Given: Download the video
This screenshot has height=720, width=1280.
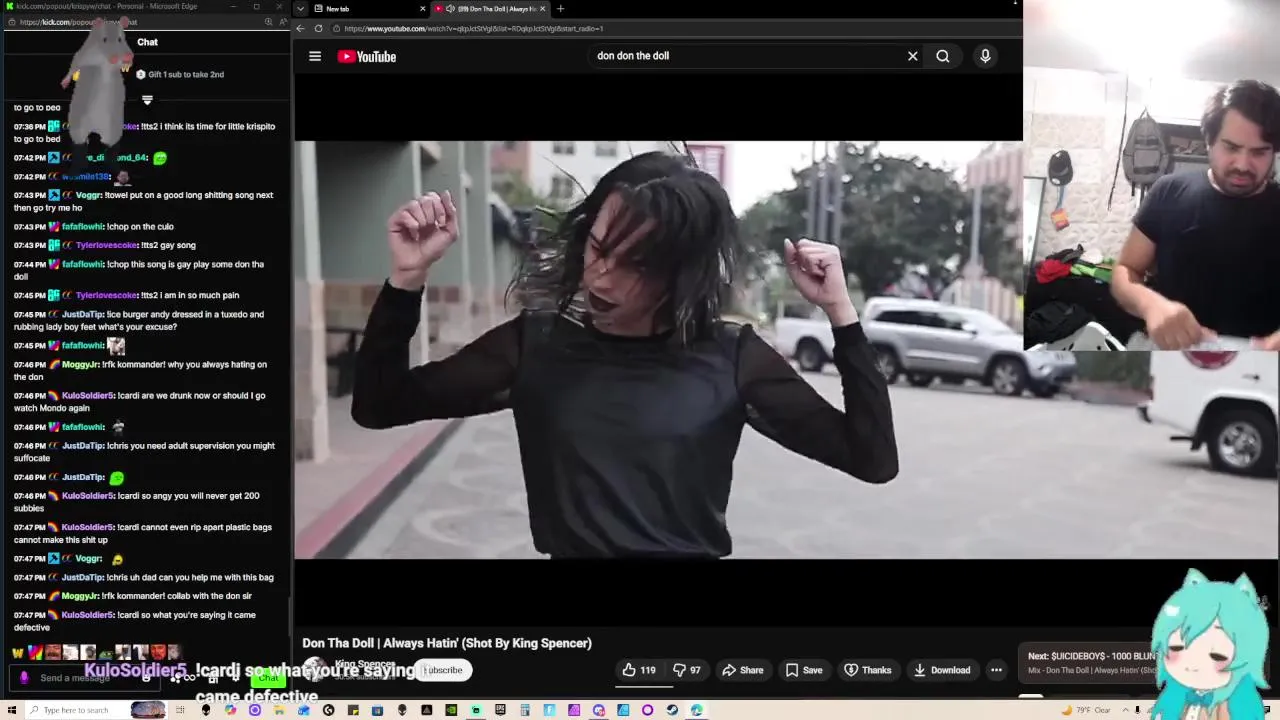Looking at the screenshot, I should click(x=942, y=670).
